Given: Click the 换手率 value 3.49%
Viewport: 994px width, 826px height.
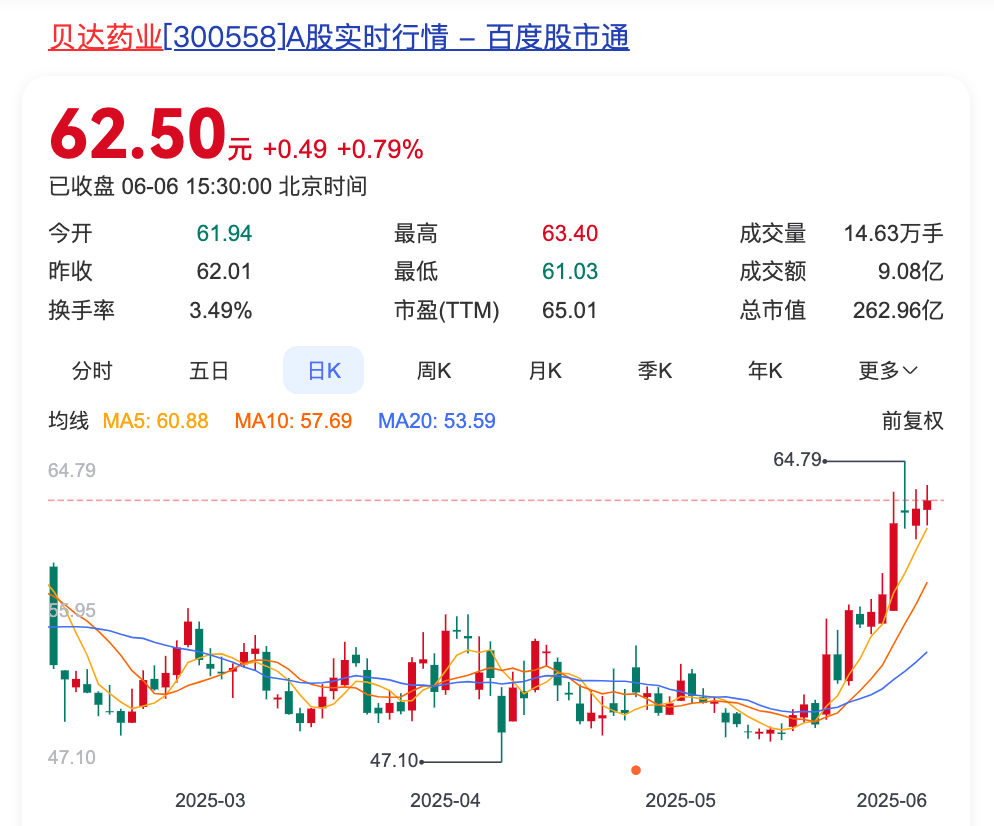Looking at the screenshot, I should click(221, 311).
